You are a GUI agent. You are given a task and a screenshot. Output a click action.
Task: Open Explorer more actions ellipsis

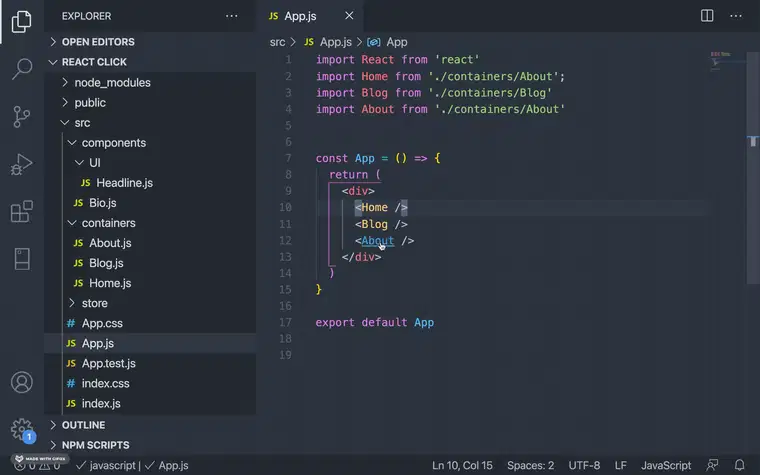[232, 16]
